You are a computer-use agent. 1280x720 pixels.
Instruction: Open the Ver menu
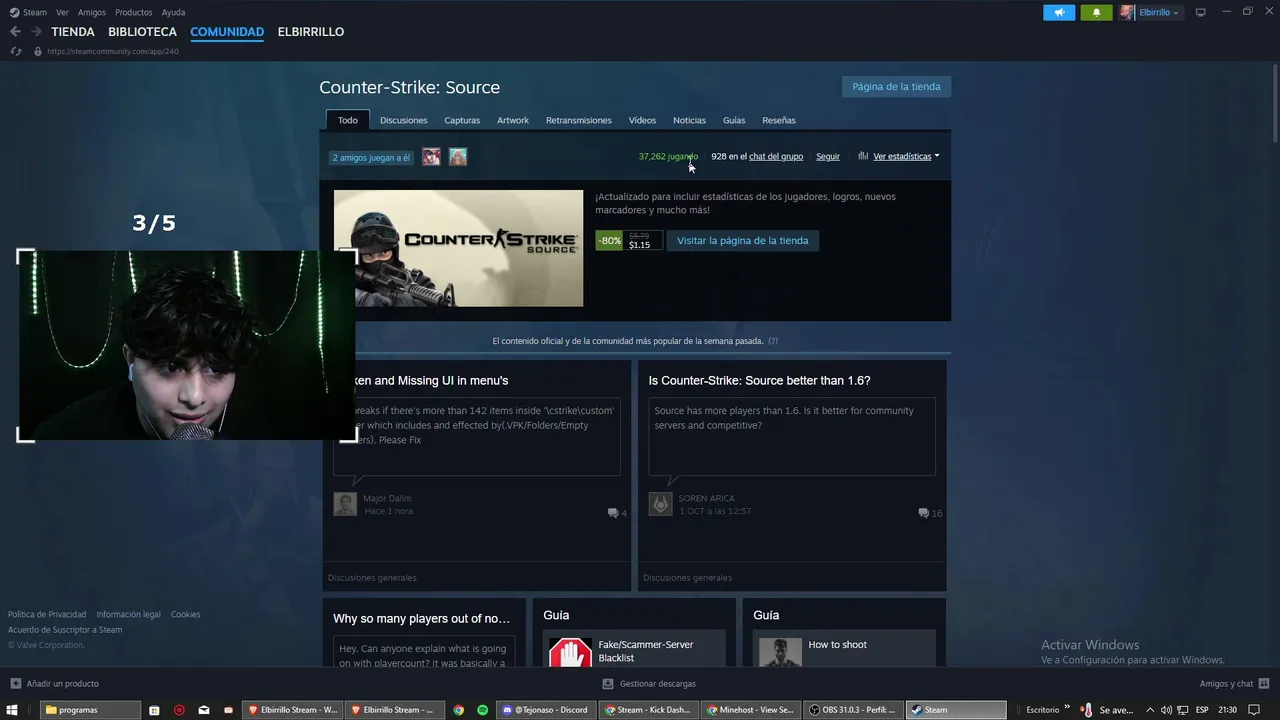62,12
